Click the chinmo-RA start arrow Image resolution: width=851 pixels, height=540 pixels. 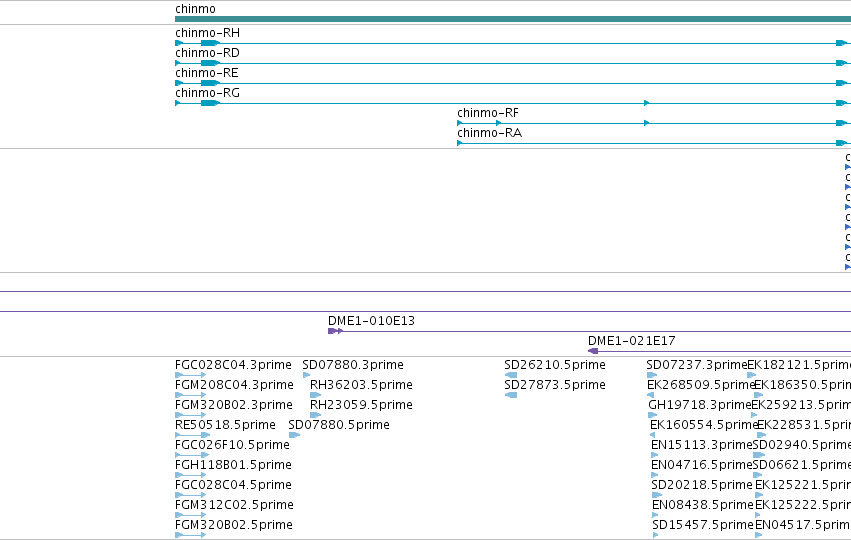(x=460, y=143)
